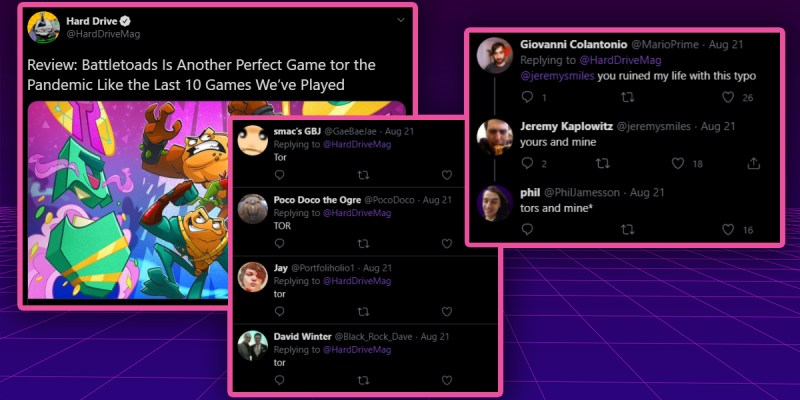The height and width of the screenshot is (400, 800).
Task: Open @HardDriveMag link in Jay's reply
Action: [357, 281]
